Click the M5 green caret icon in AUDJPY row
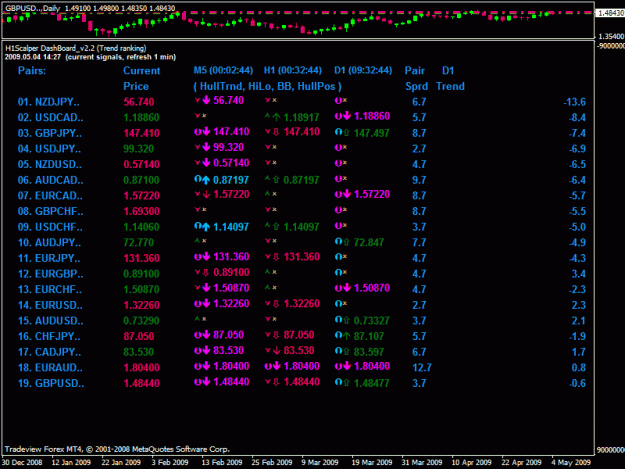 pos(197,240)
